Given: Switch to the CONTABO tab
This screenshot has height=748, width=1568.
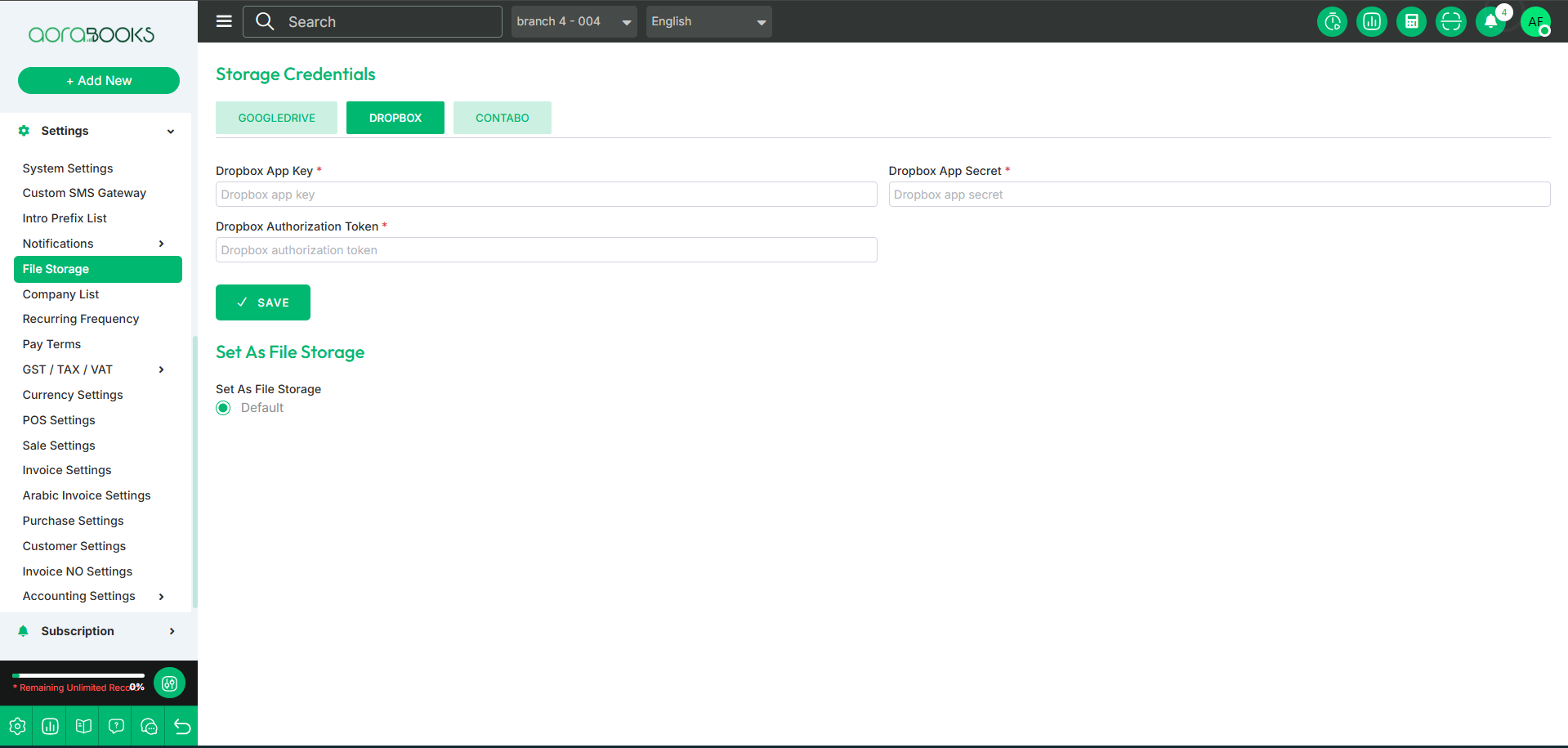Looking at the screenshot, I should (502, 118).
